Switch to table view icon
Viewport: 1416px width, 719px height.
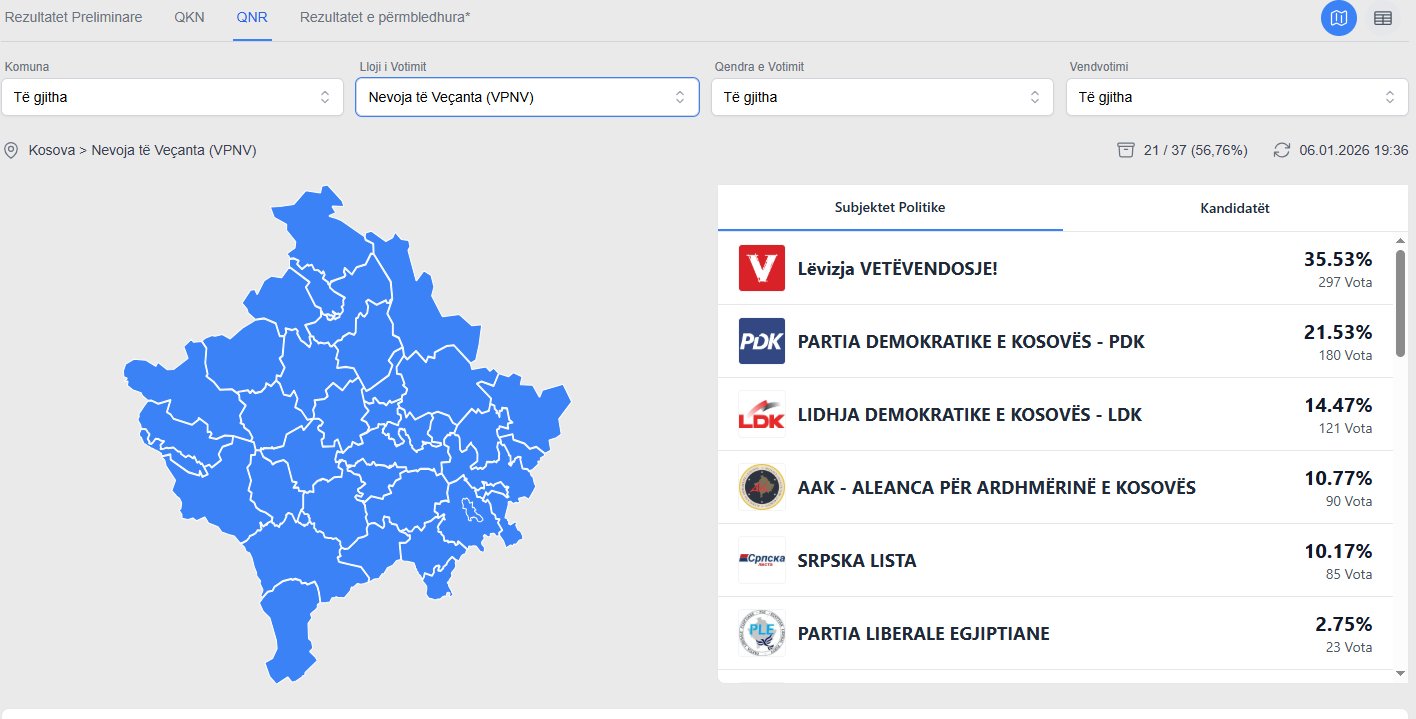point(1383,18)
